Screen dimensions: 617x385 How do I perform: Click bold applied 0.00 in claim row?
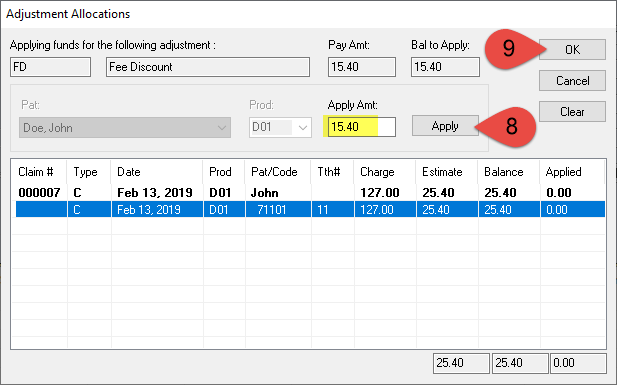pos(559,193)
